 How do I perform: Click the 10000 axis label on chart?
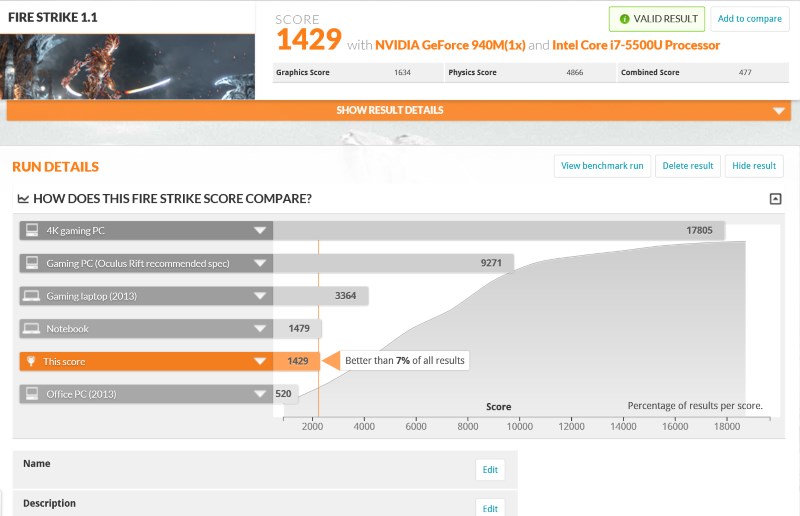pyautogui.click(x=519, y=426)
